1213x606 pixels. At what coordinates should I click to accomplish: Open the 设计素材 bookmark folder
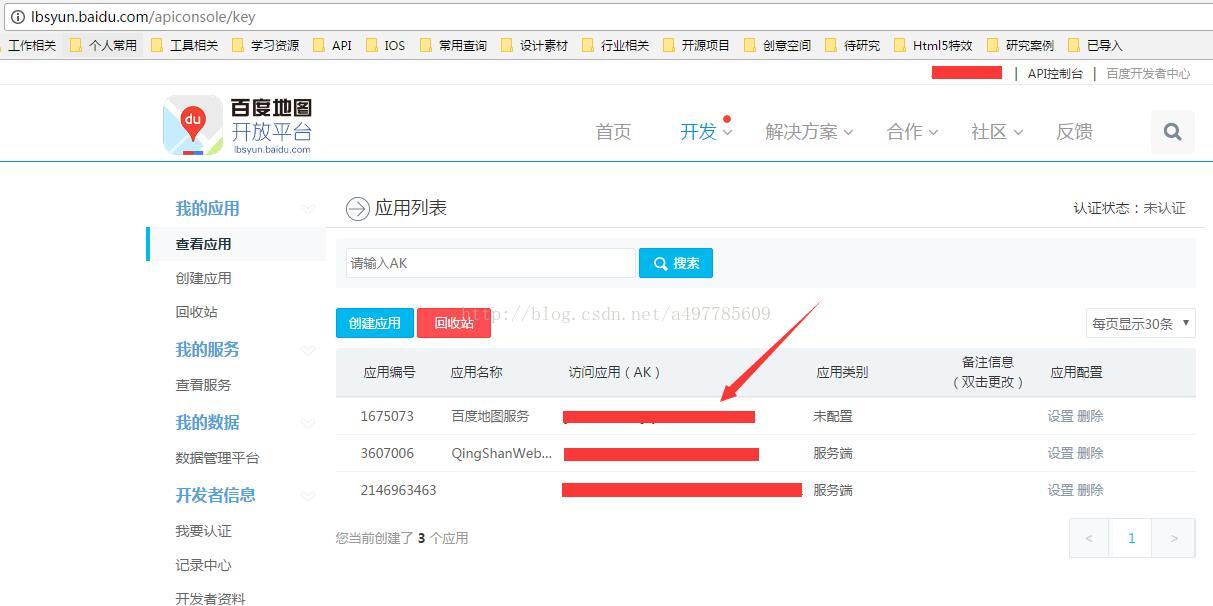(534, 45)
